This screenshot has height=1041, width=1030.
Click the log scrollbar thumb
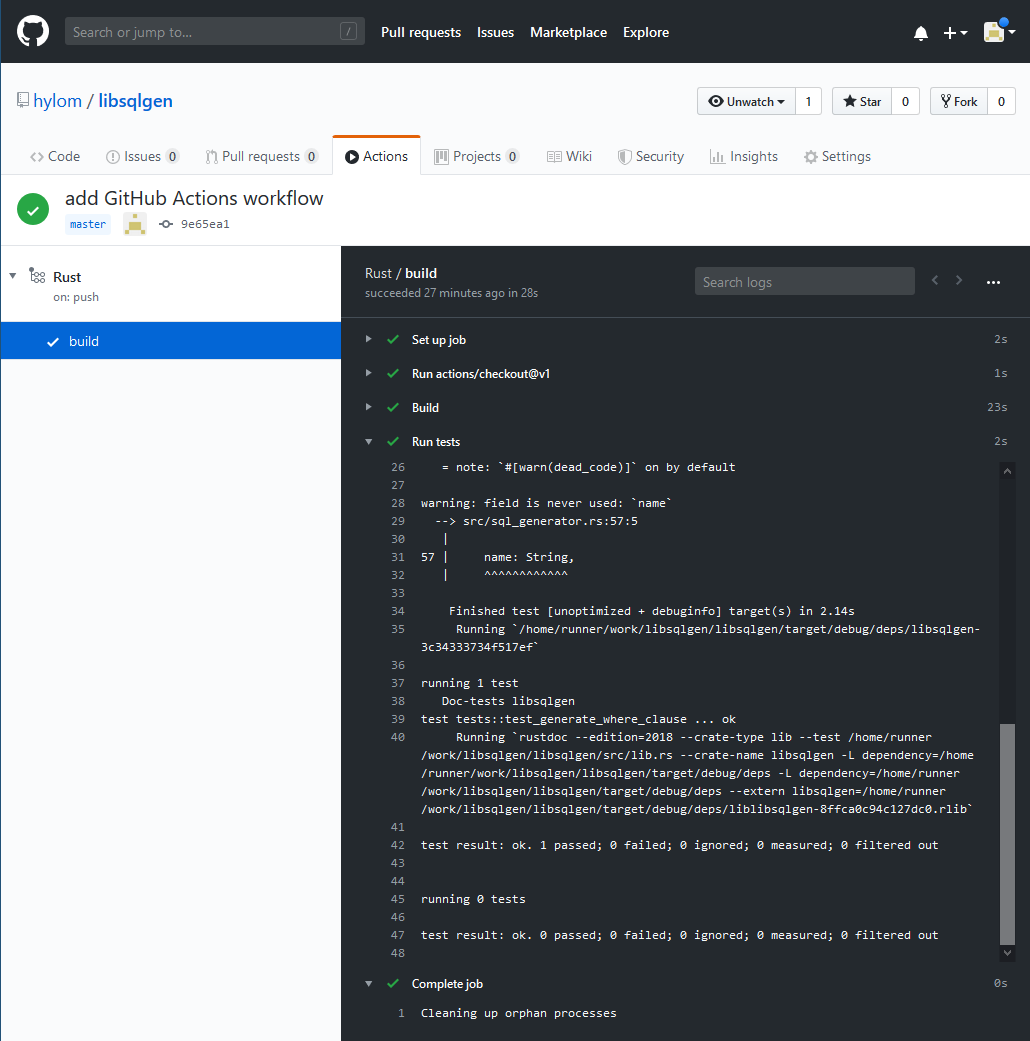click(1007, 834)
